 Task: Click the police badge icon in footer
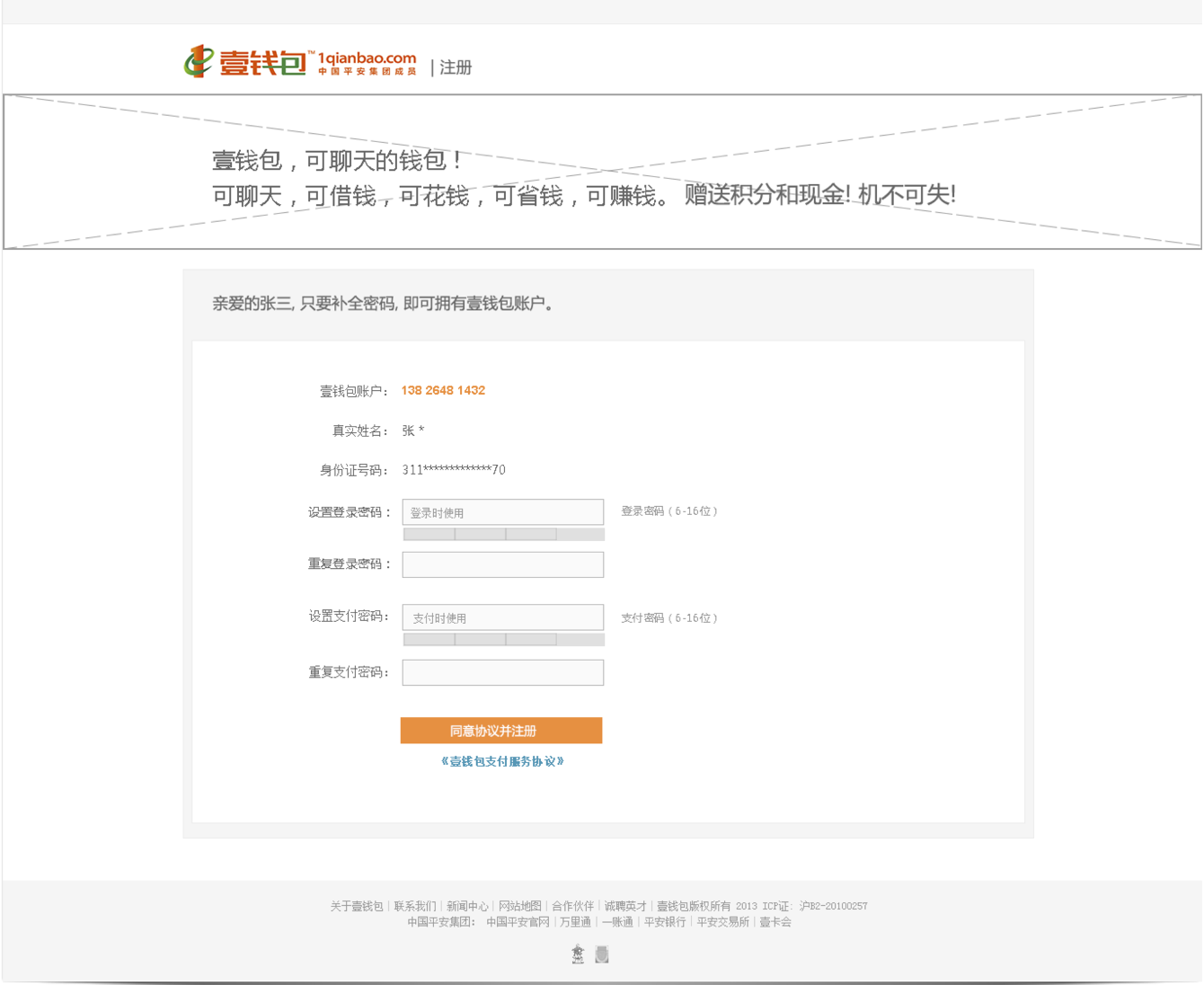coord(578,954)
